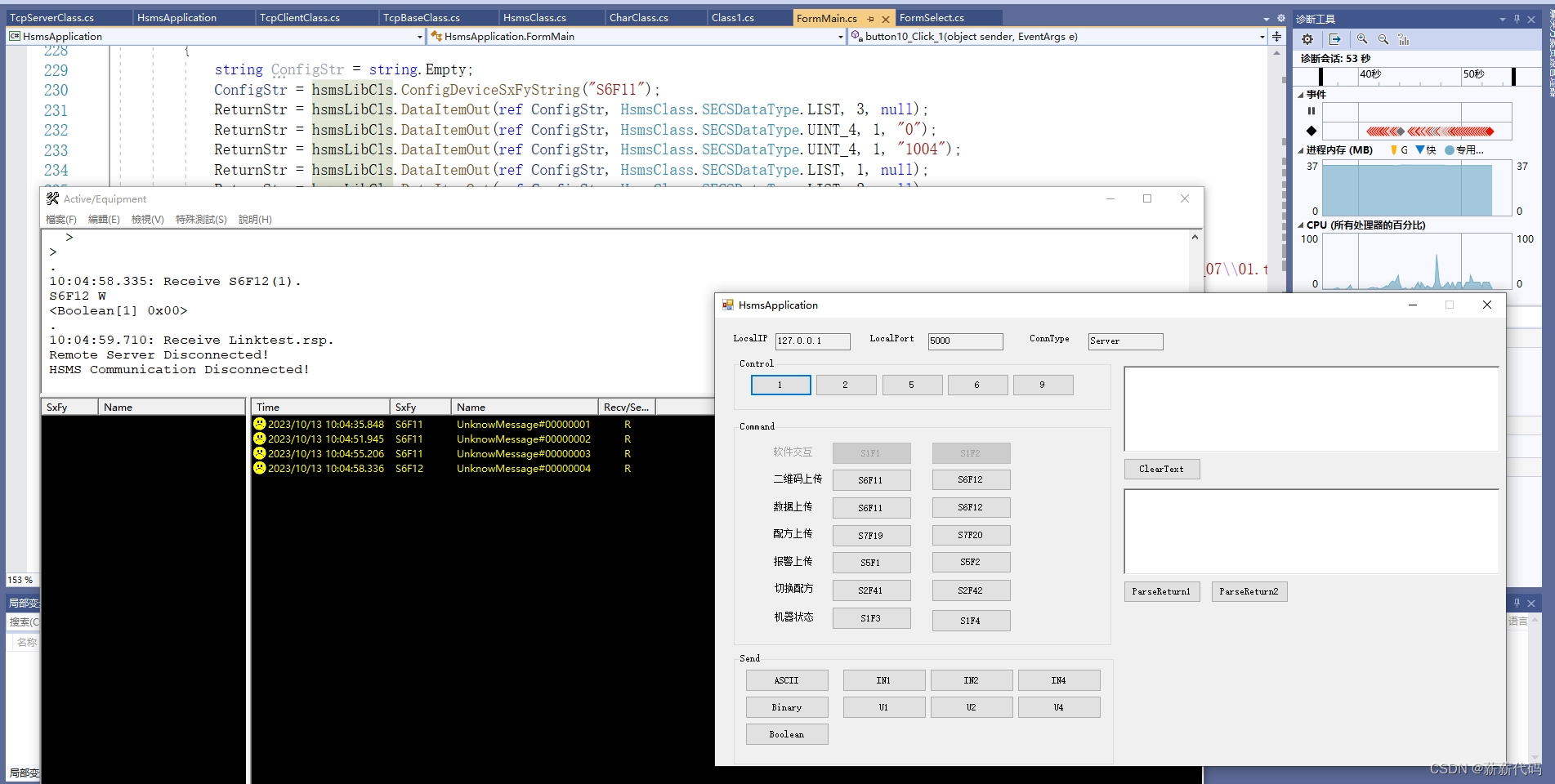Click left handle of diagnostic time ruler
This screenshot has height=784, width=1555.
[x=1321, y=76]
